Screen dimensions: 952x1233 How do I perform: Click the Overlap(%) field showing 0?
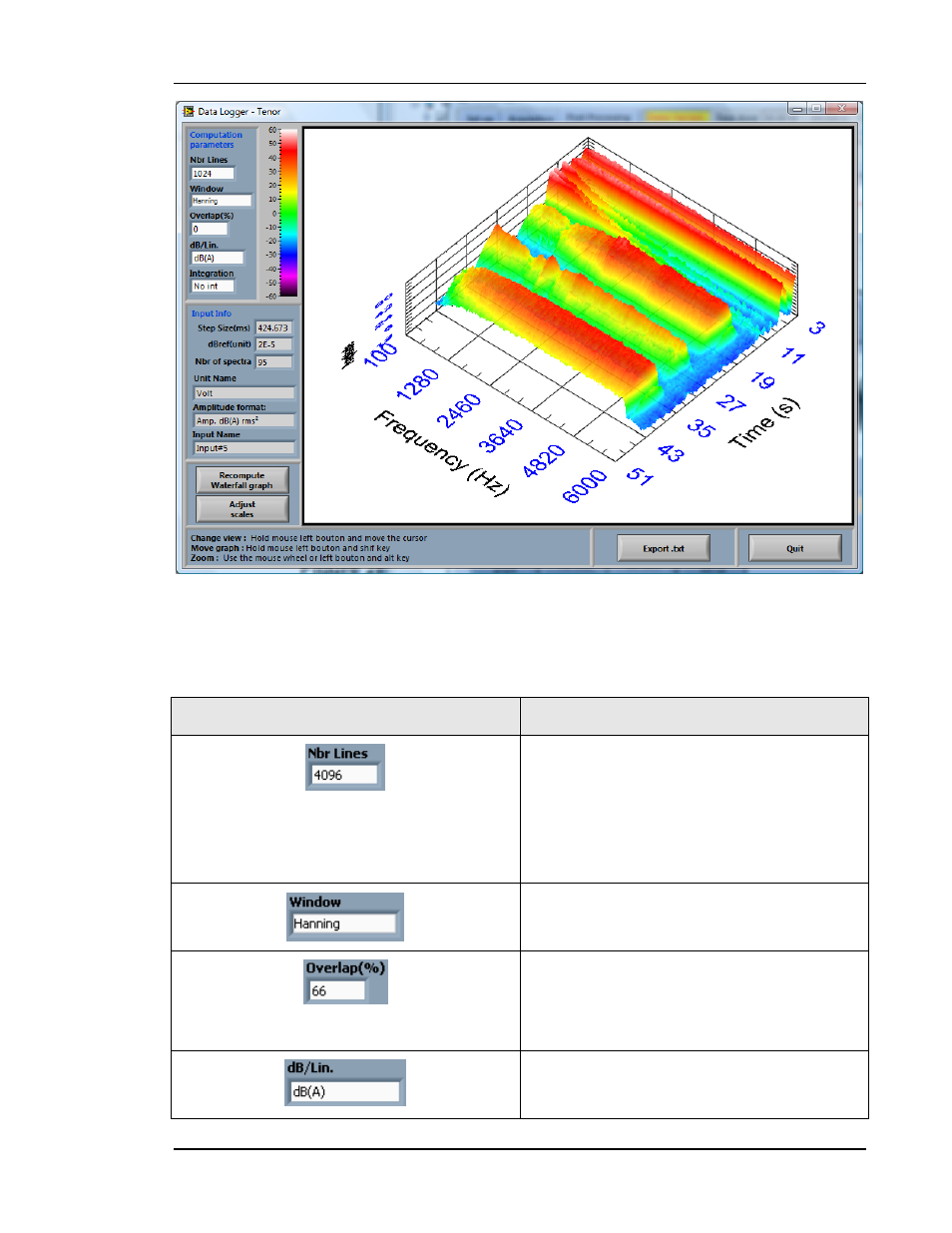[x=210, y=229]
